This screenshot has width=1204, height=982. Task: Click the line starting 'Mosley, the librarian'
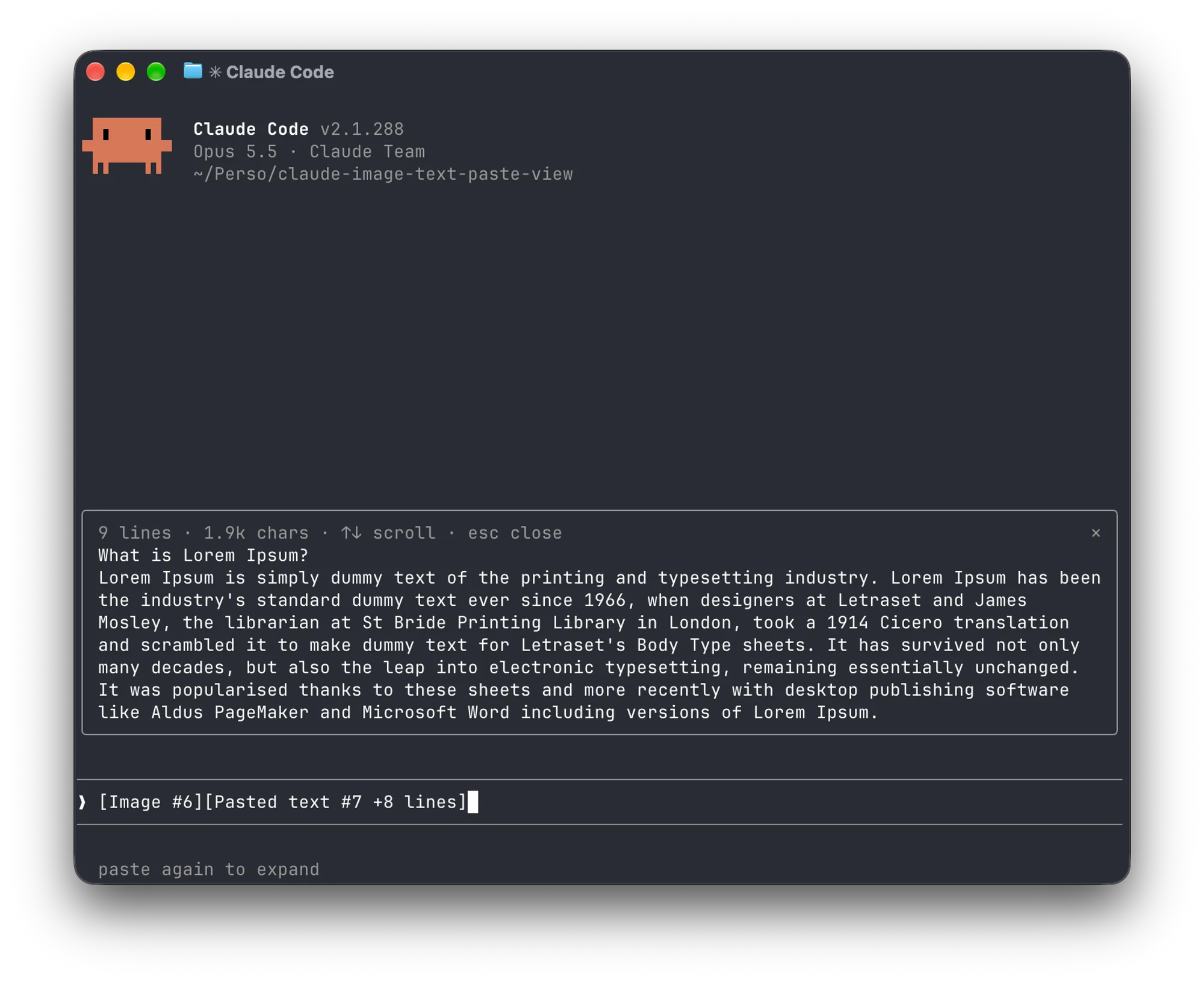coord(584,623)
